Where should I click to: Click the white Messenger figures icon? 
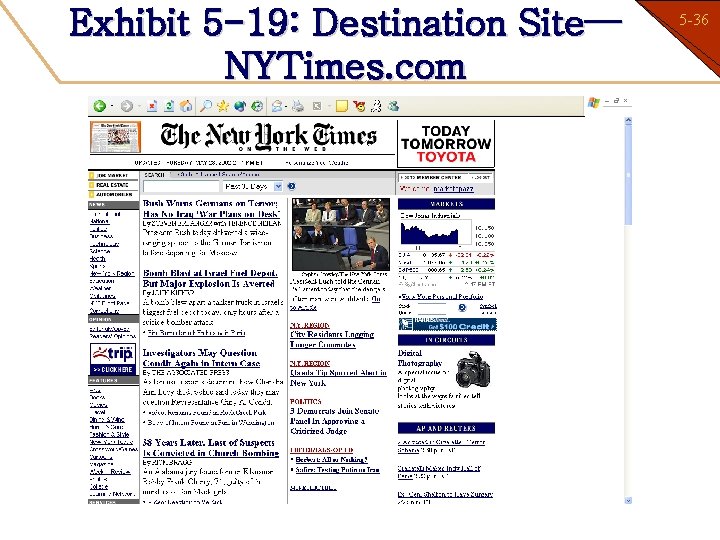(376, 107)
